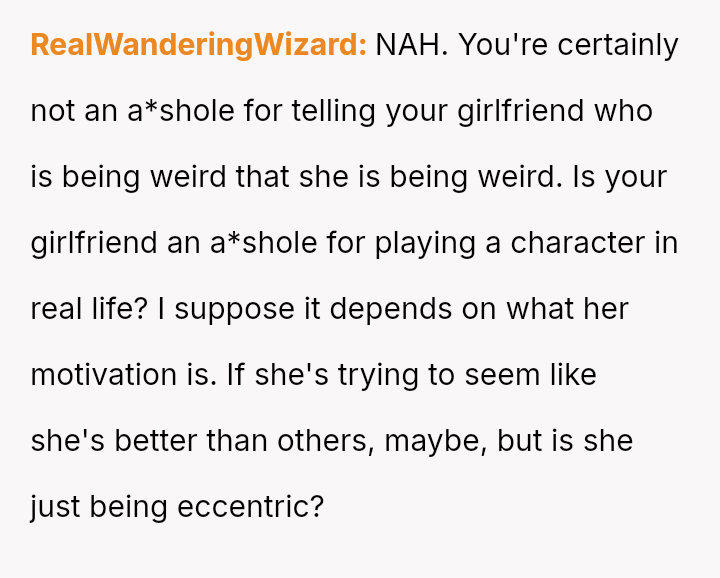This screenshot has height=578, width=720.
Task: Click the word "eccentric?" at the end
Action: 250,507
